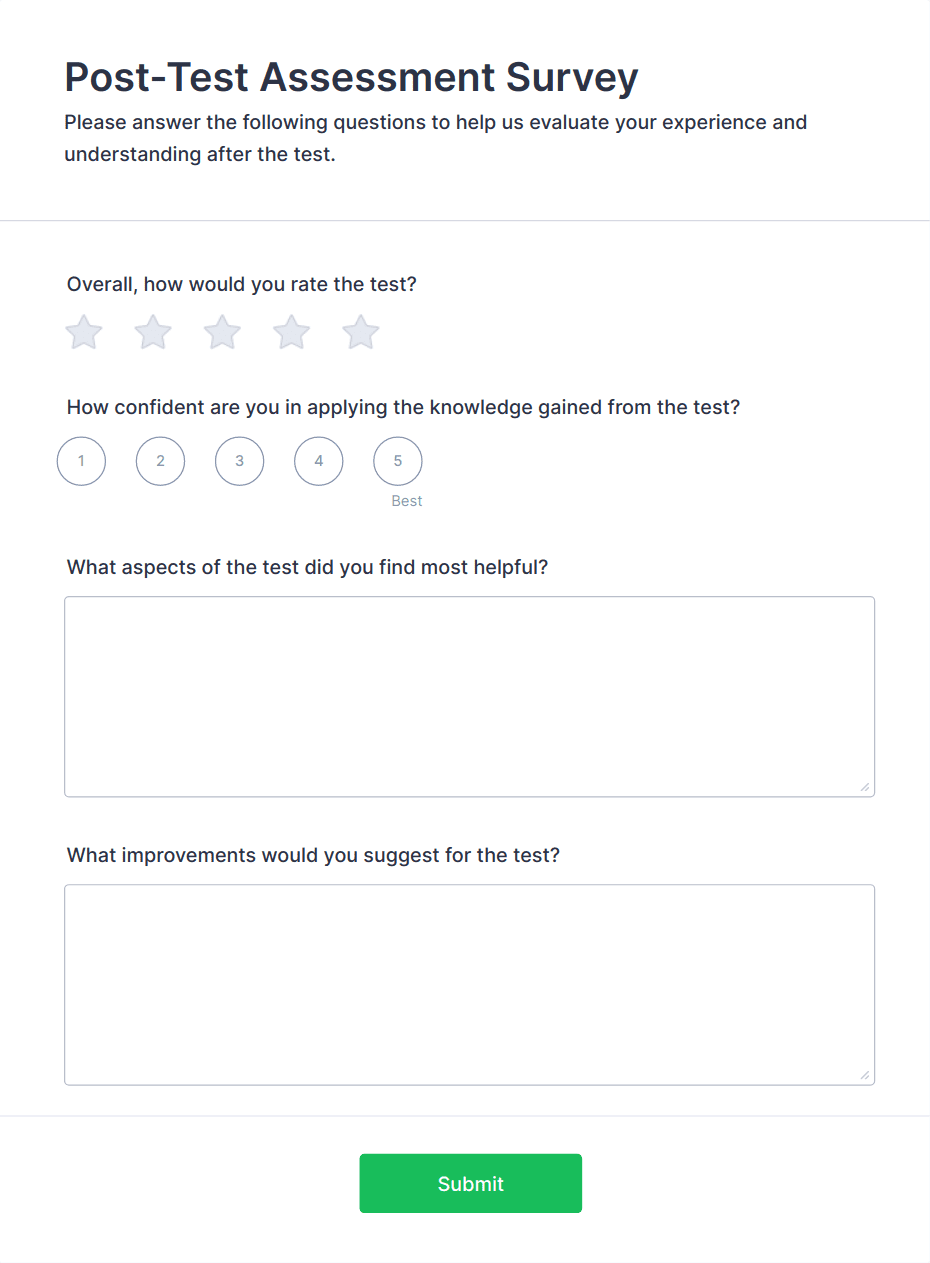Submit the survey
Screen dimensions: 930x1263
(470, 1183)
